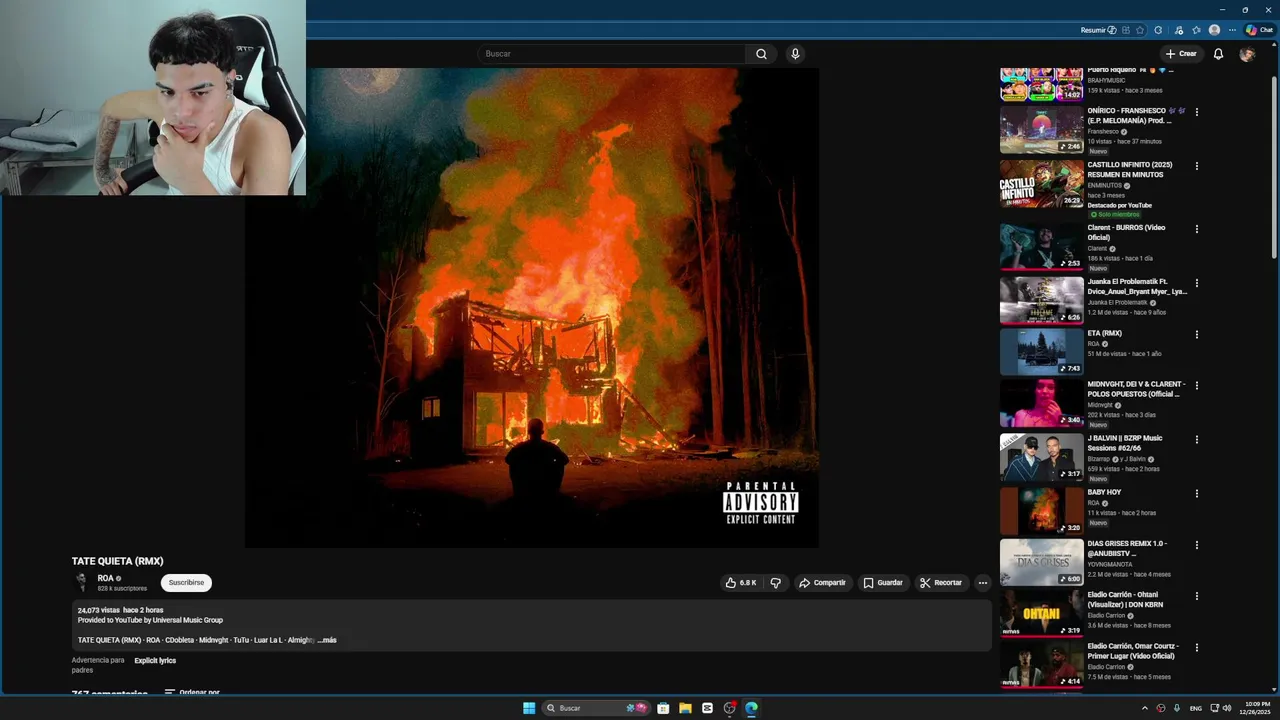
Task: Open Ordenar por comment sorting dropdown
Action: [x=192, y=692]
